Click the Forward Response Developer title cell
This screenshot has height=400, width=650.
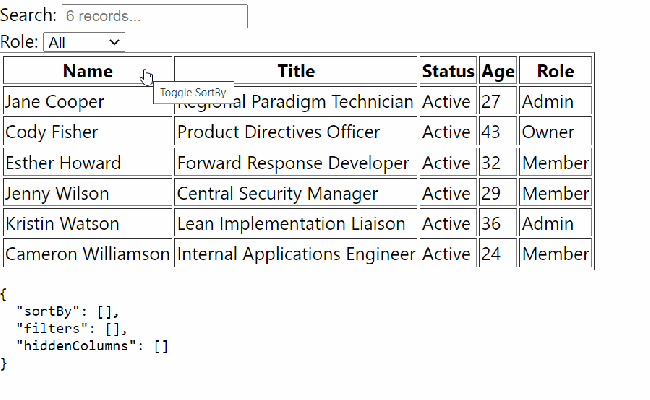point(296,162)
